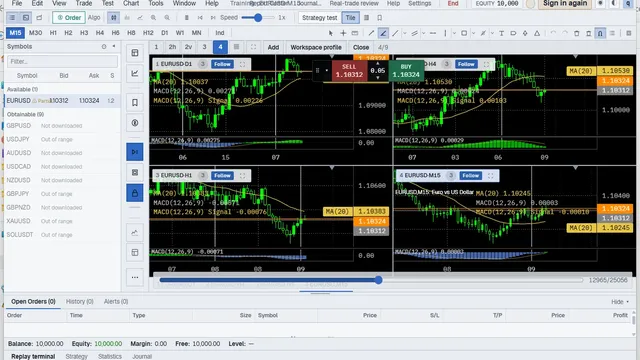This screenshot has height=360, width=640.
Task: Select the candlestick chart type icon
Action: [x=113, y=18]
